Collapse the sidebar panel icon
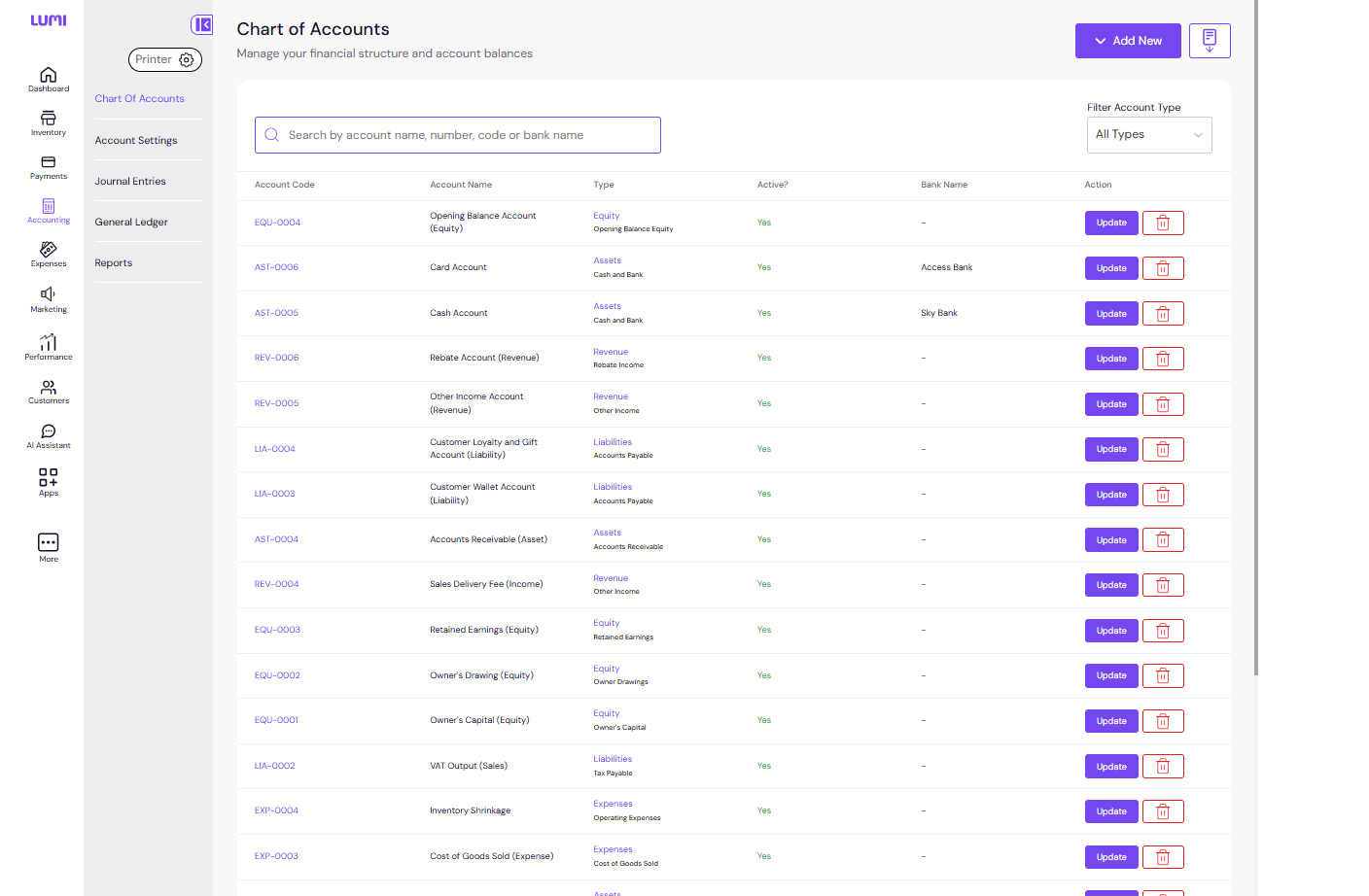The image size is (1369, 896). tap(201, 24)
